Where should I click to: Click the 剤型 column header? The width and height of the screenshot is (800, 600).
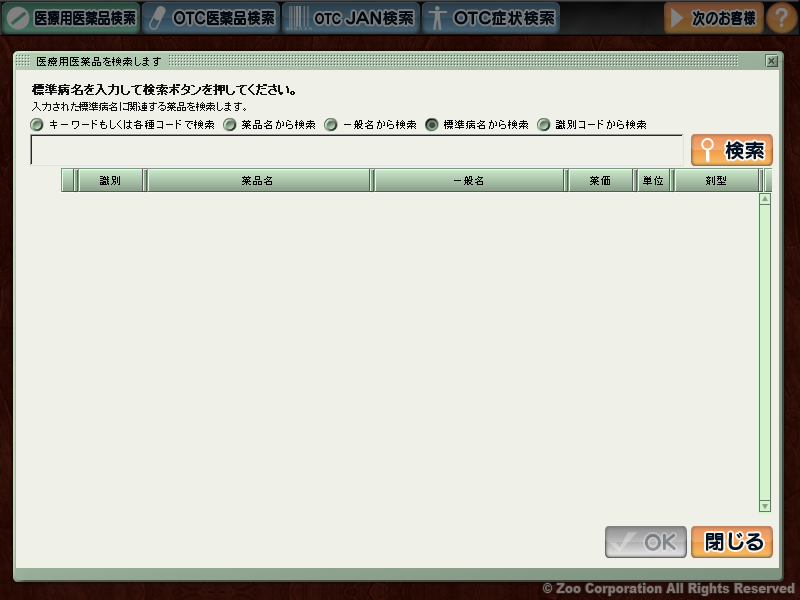716,181
